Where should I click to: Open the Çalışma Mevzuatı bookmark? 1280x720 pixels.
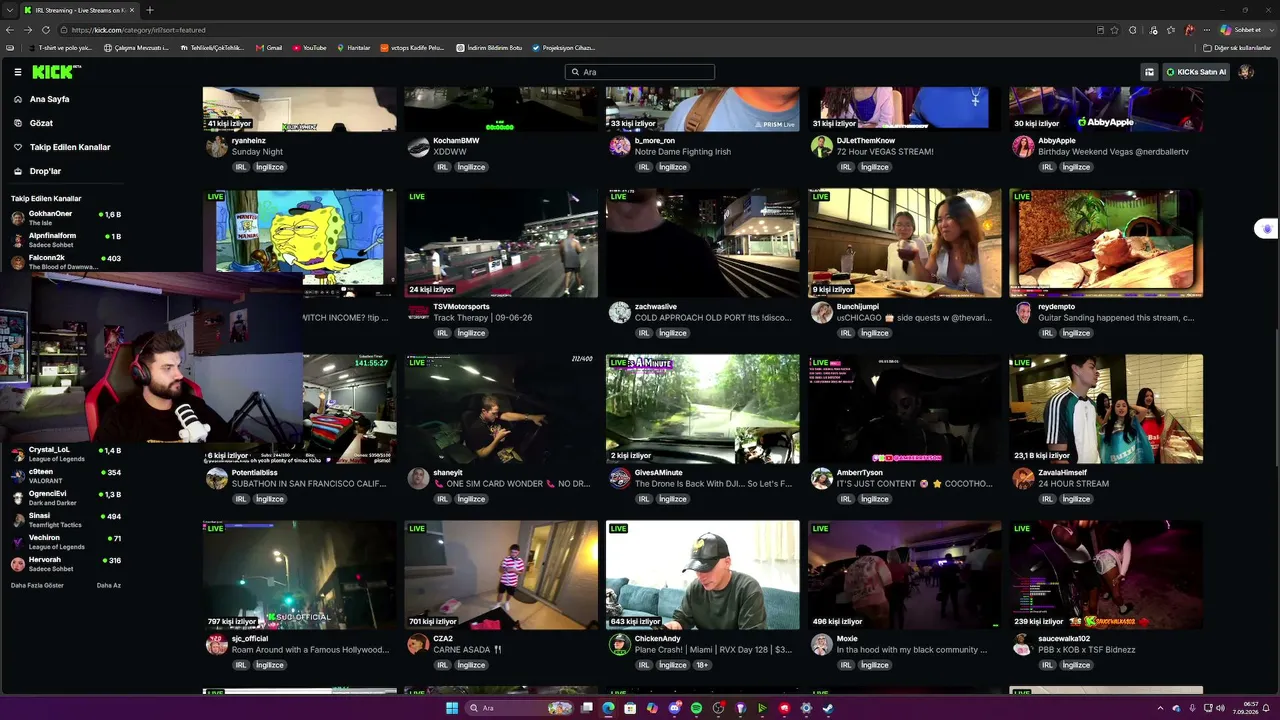[x=136, y=48]
